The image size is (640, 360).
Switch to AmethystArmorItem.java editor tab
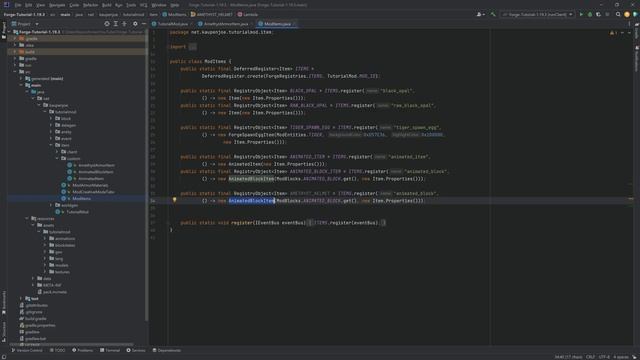pyautogui.click(x=223, y=24)
